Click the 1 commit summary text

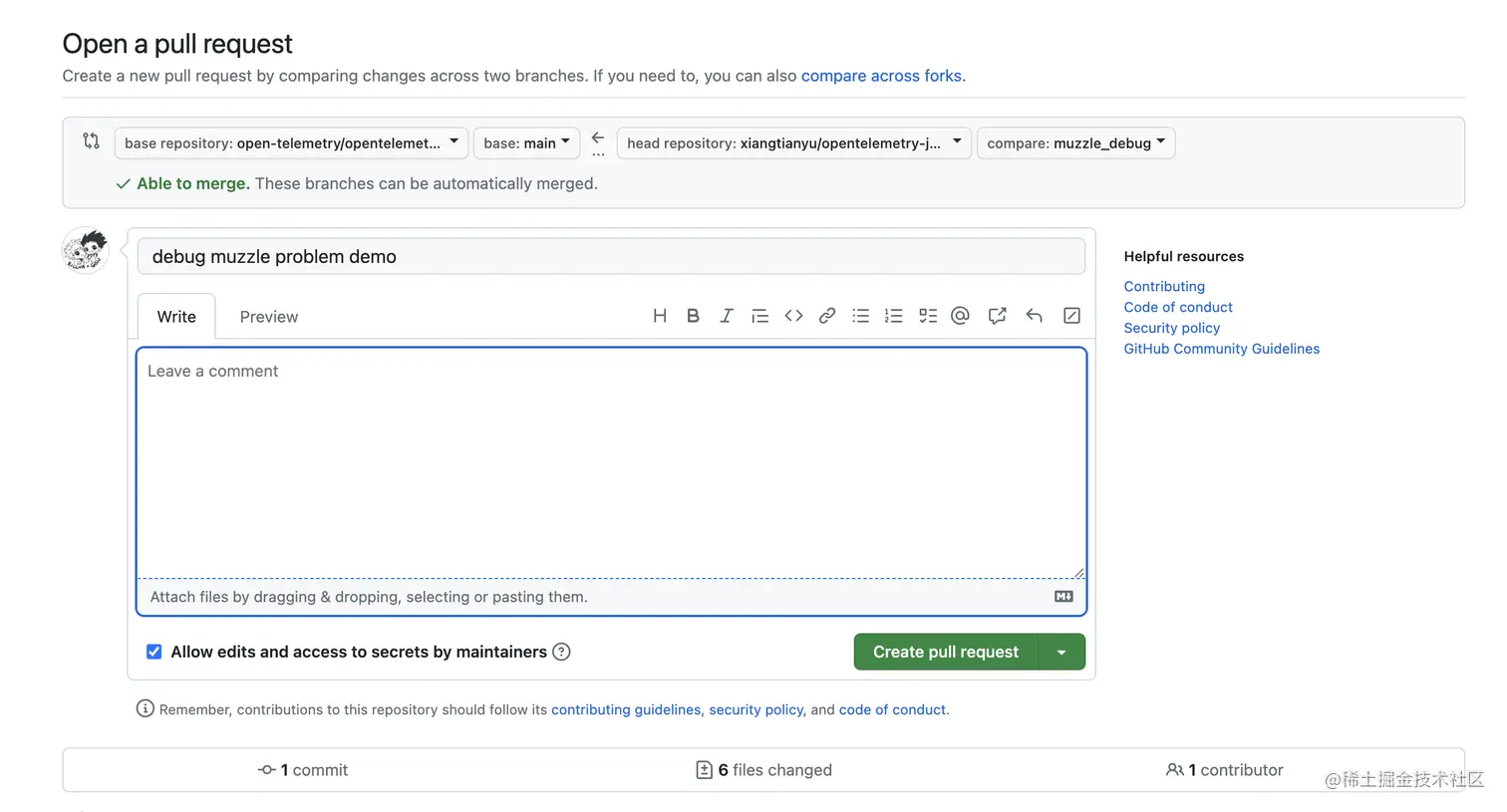(314, 770)
